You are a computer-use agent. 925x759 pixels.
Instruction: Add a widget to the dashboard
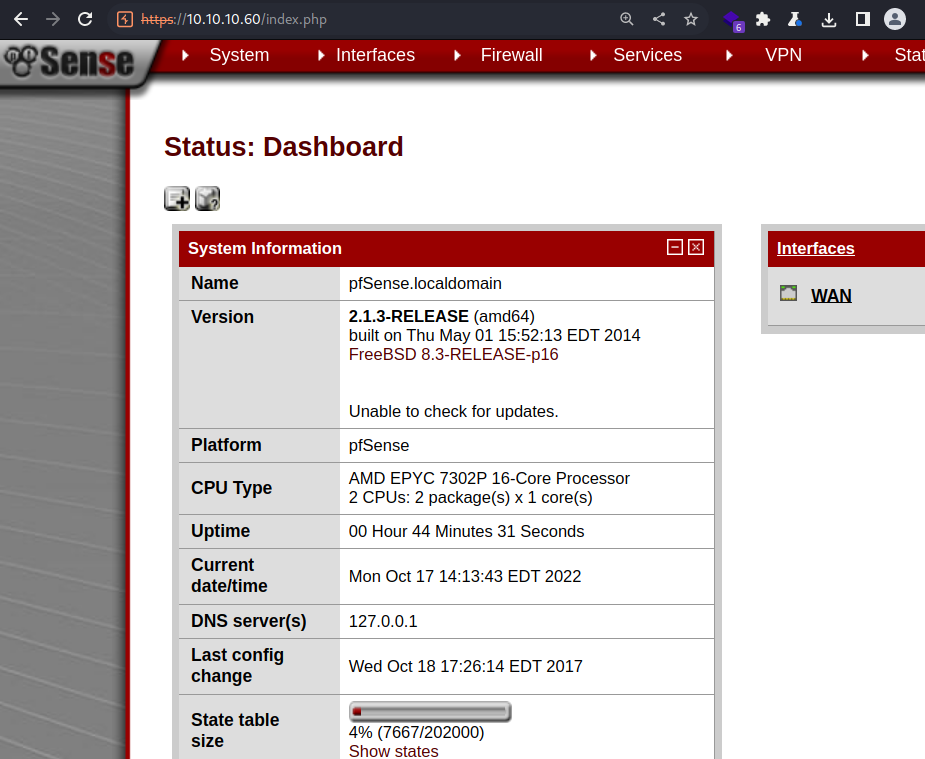click(177, 199)
